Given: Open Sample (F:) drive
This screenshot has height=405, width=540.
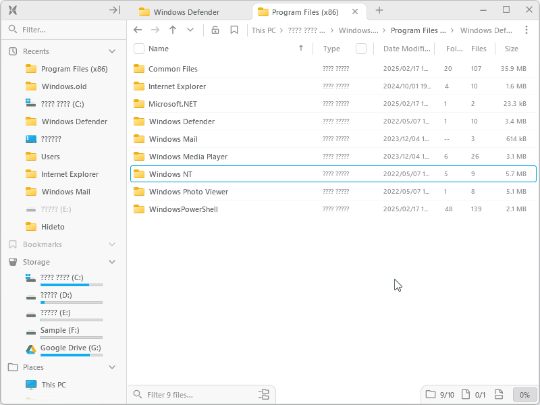Looking at the screenshot, I should point(64,332).
